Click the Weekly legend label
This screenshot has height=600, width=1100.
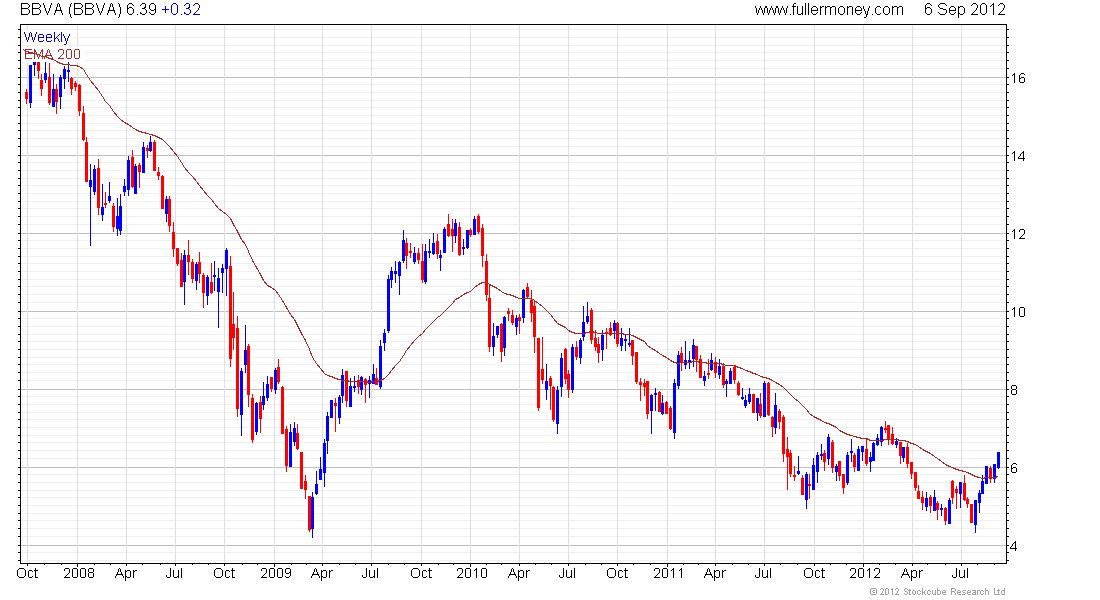coord(47,37)
